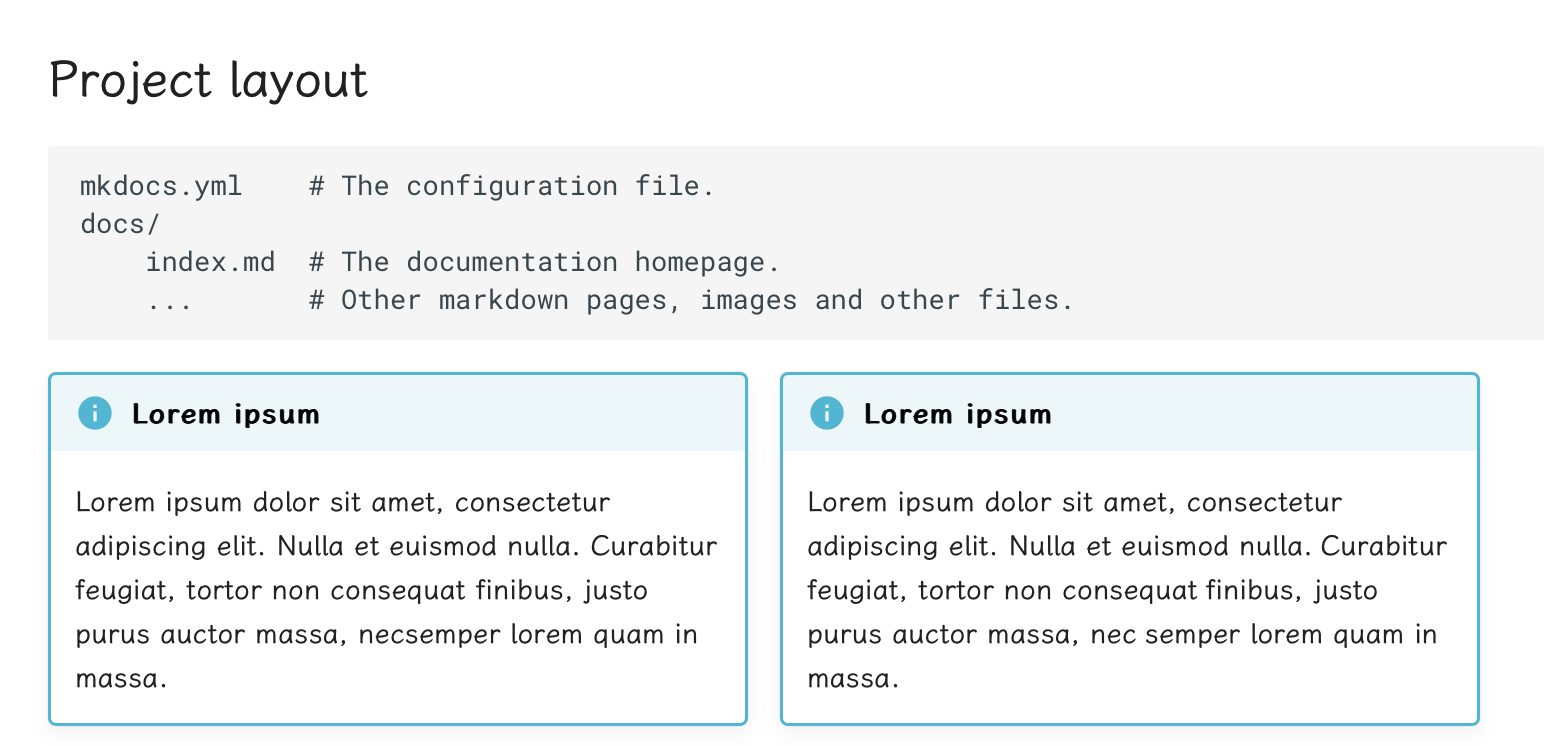Screen dimensions: 1554x746
Task: Click the info icon in the left admonition
Action: pos(94,413)
